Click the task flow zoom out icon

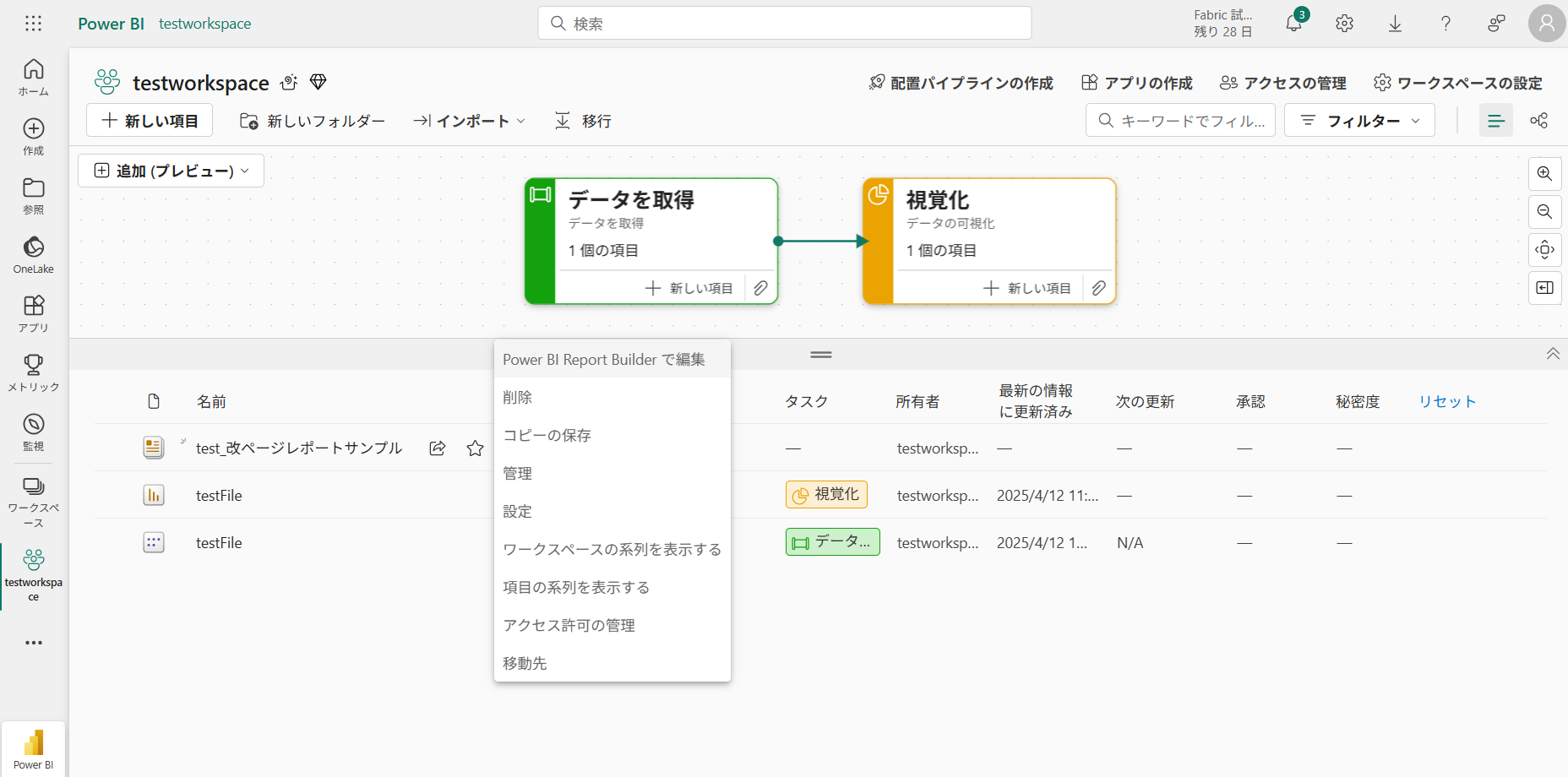[1545, 212]
